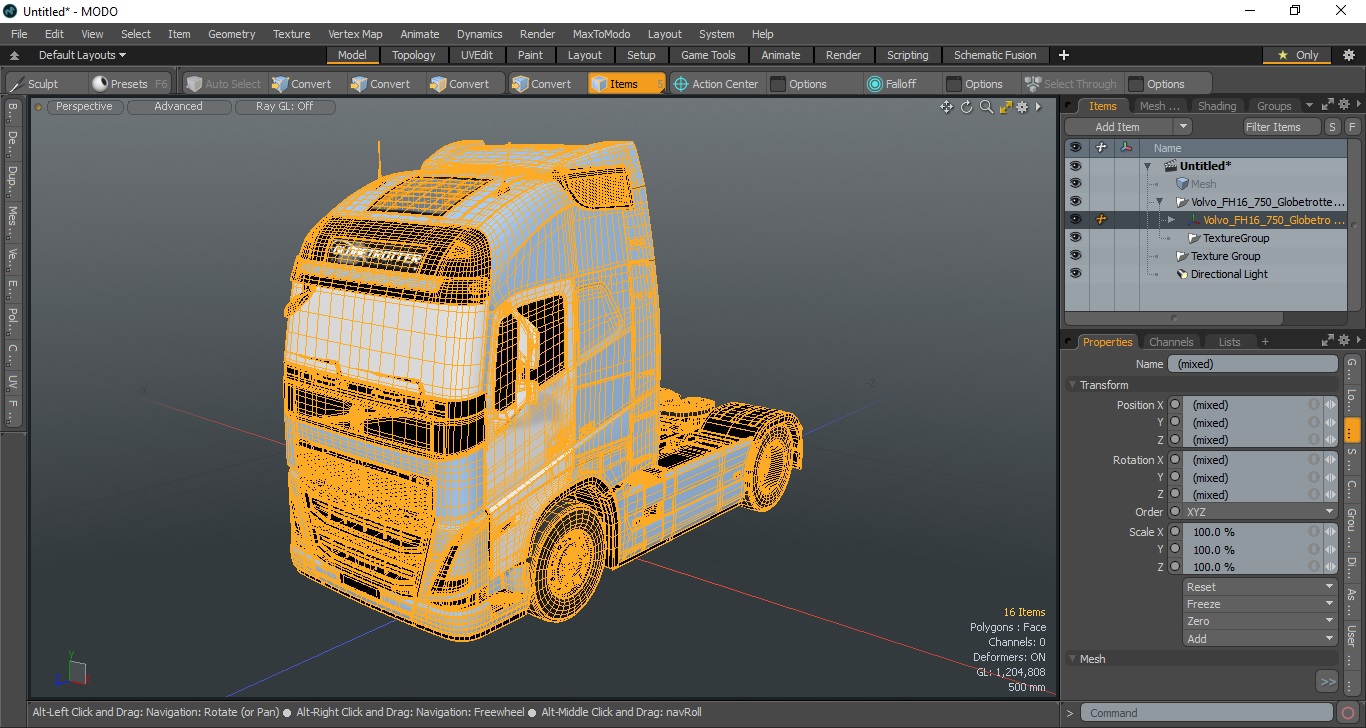Click the S button next to Filter Items
The width and height of the screenshot is (1366, 728).
coord(1332,127)
